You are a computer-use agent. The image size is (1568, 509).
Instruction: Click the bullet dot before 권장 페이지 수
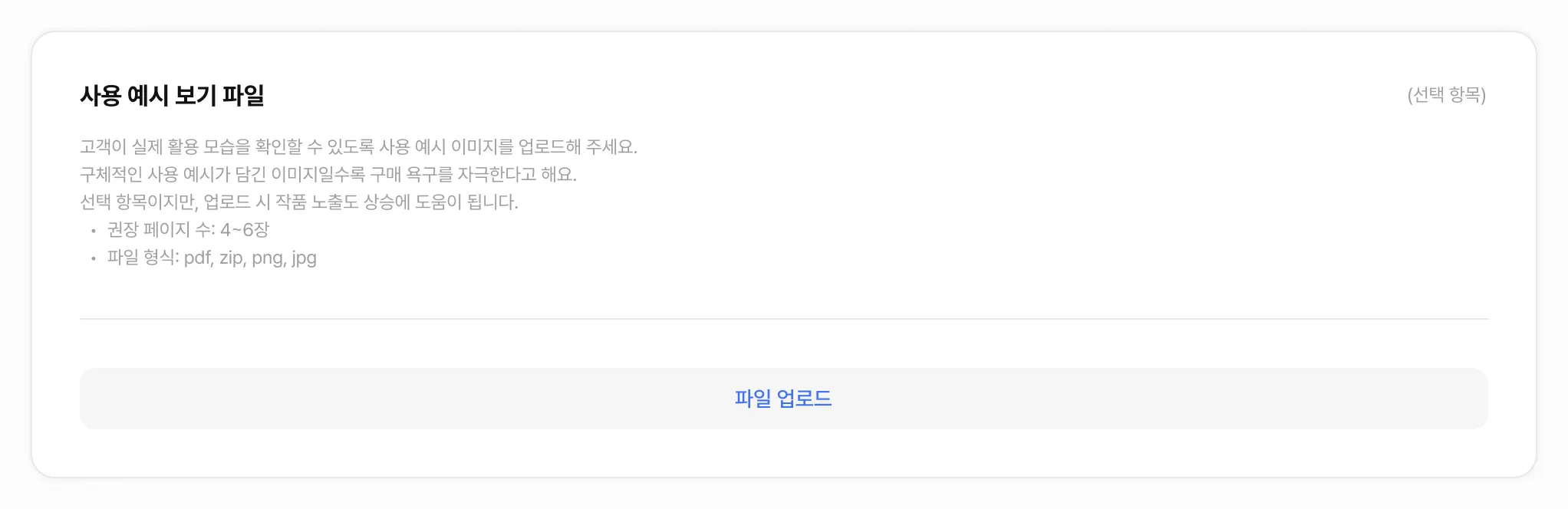point(94,231)
